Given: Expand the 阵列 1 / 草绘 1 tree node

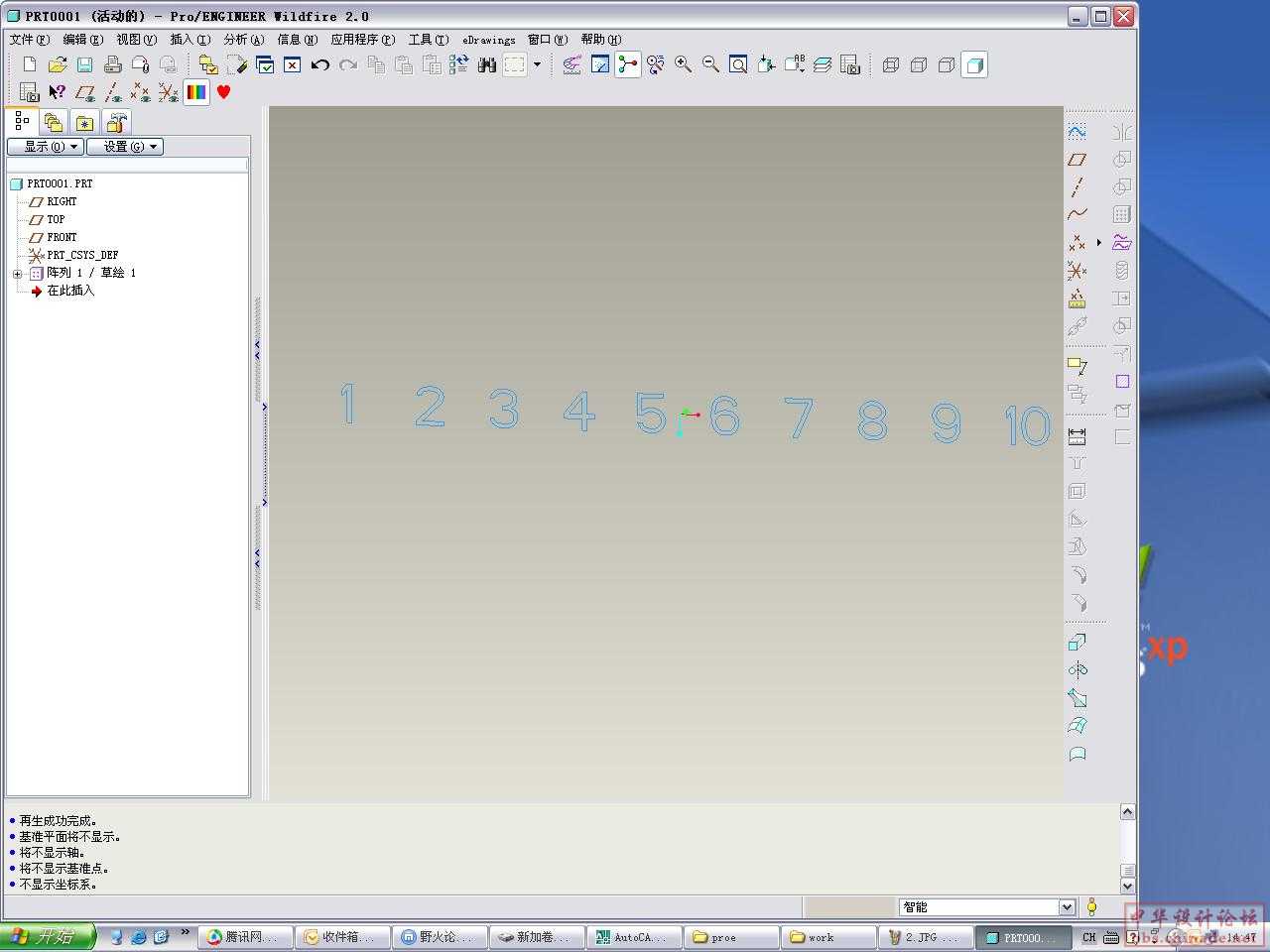Looking at the screenshot, I should (x=17, y=274).
